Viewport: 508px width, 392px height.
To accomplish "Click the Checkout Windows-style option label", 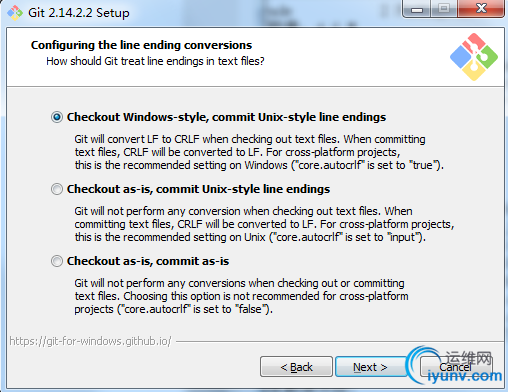I will pos(226,117).
